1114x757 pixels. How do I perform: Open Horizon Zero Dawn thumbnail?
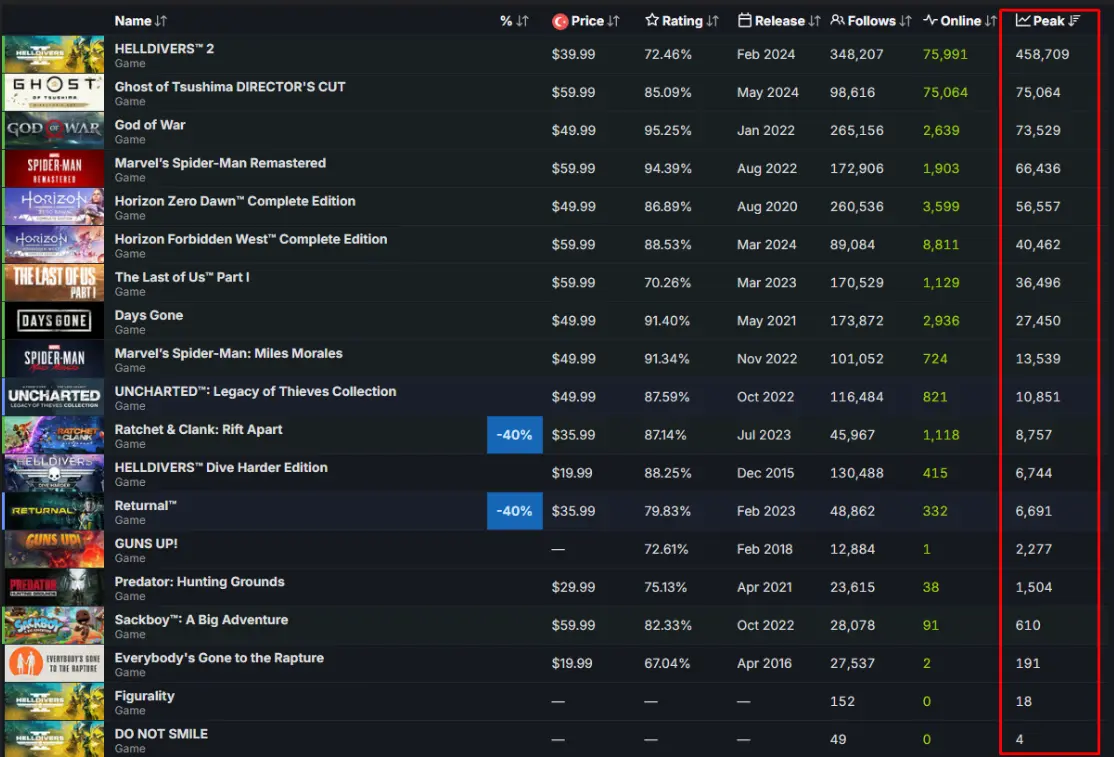pyautogui.click(x=54, y=207)
